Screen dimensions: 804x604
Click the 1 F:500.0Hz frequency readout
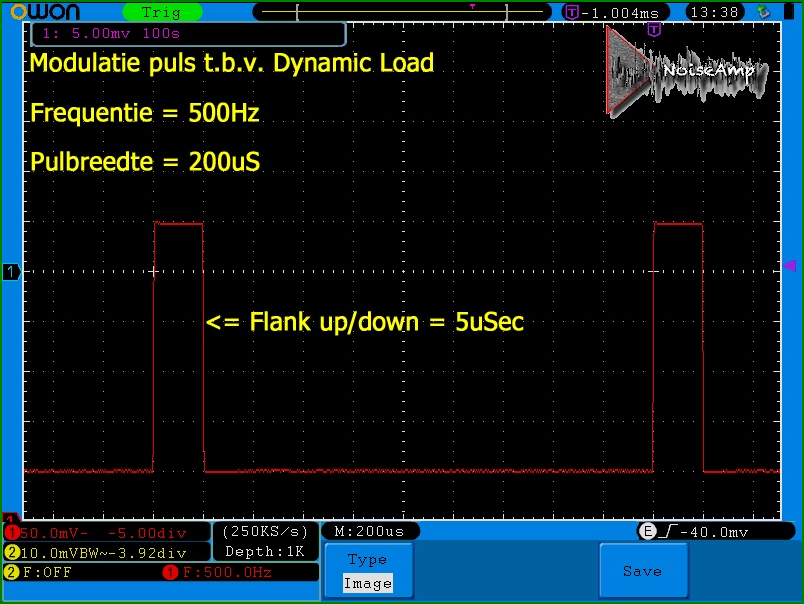(x=217, y=572)
